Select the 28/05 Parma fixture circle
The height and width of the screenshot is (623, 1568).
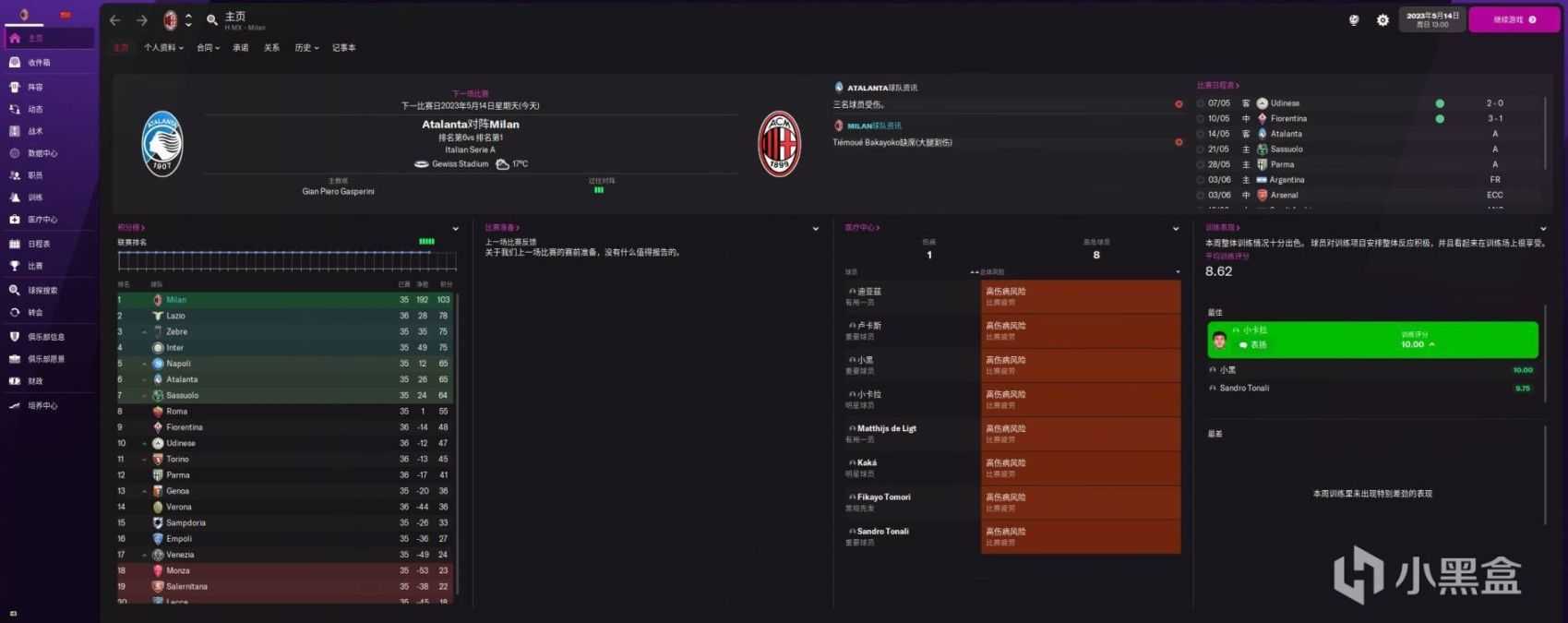pyautogui.click(x=1200, y=164)
